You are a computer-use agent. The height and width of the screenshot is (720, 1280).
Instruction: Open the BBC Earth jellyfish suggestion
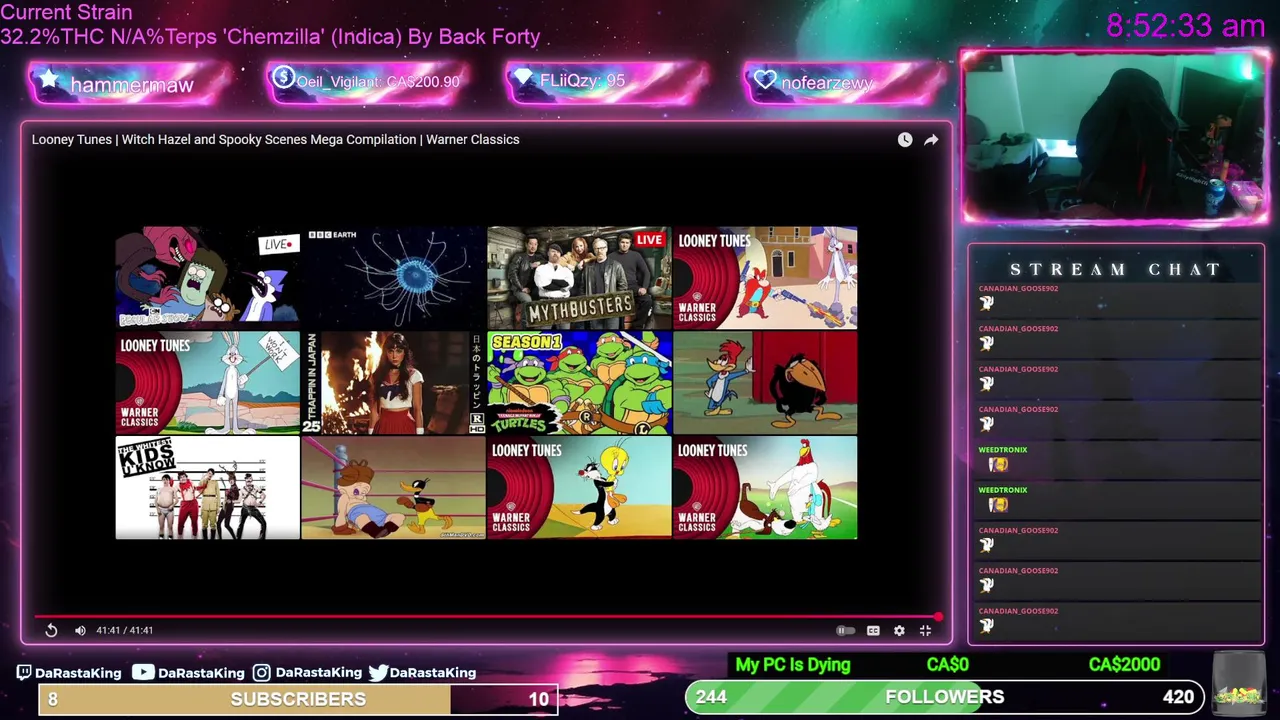coord(393,277)
